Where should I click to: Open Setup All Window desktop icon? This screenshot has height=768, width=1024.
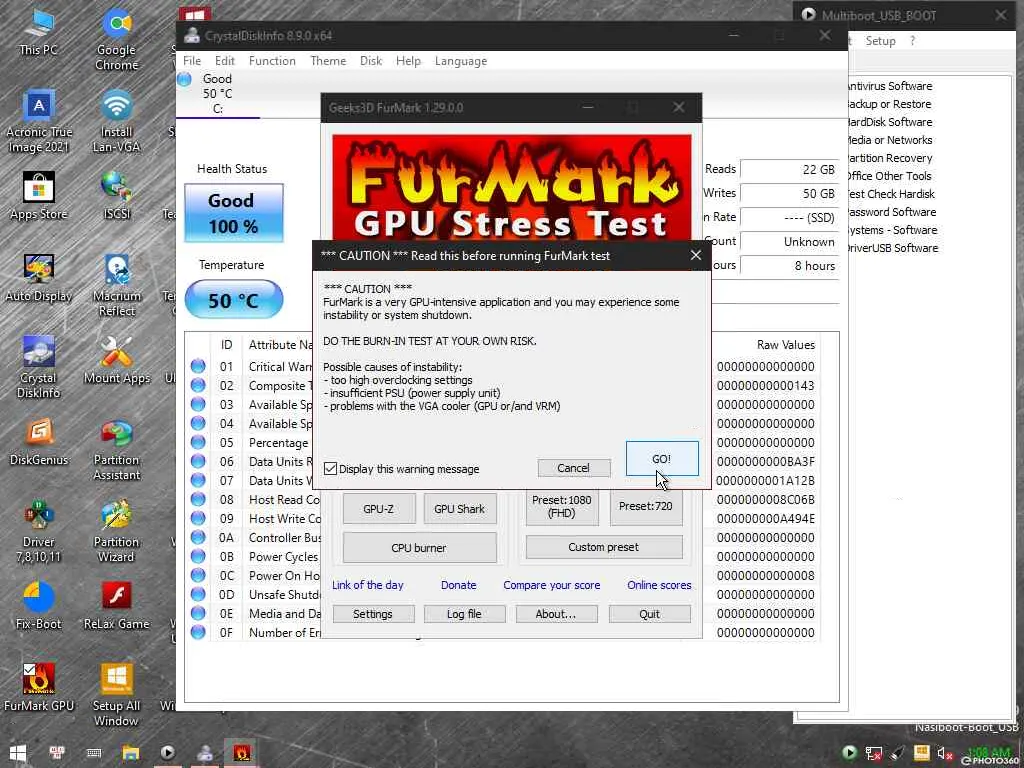click(x=116, y=696)
